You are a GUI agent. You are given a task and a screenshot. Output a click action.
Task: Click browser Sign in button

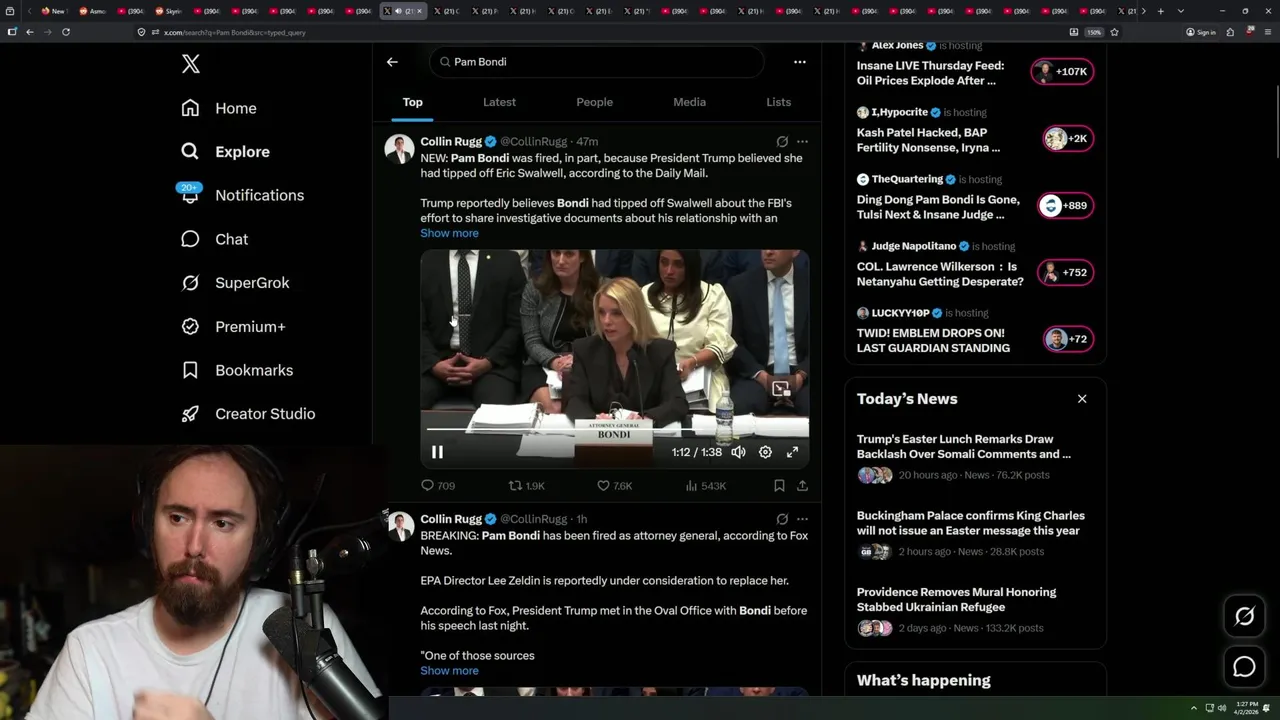pyautogui.click(x=1201, y=32)
